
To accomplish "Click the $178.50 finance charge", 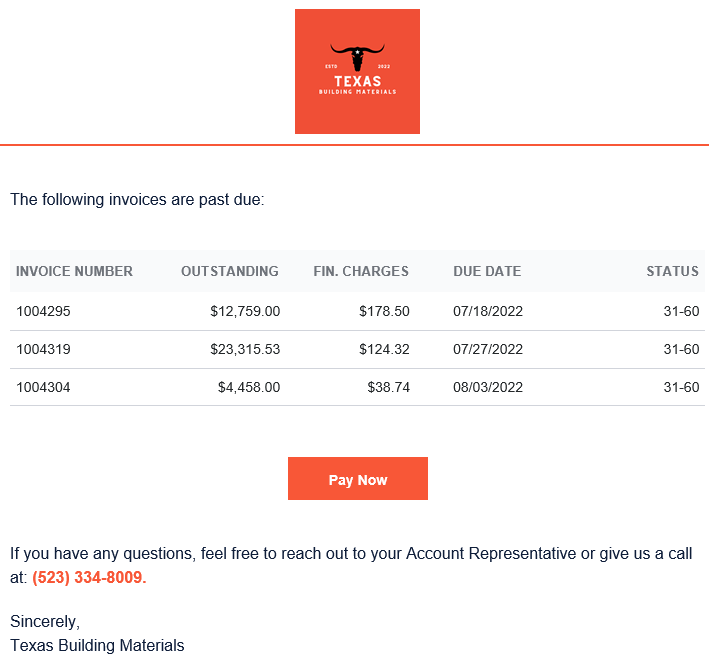I will 384,312.
